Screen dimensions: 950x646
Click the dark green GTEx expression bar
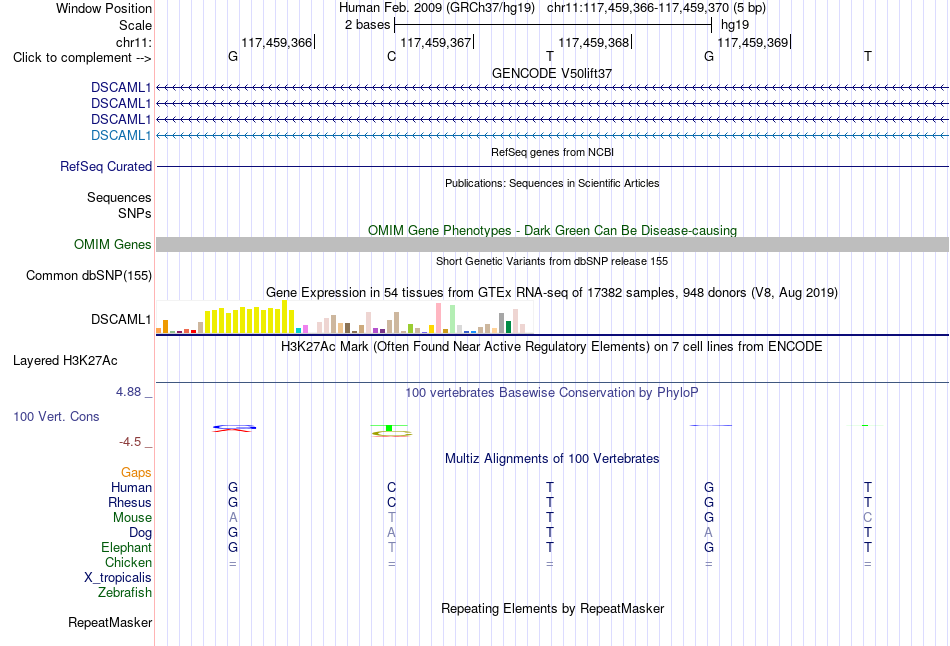point(508,327)
